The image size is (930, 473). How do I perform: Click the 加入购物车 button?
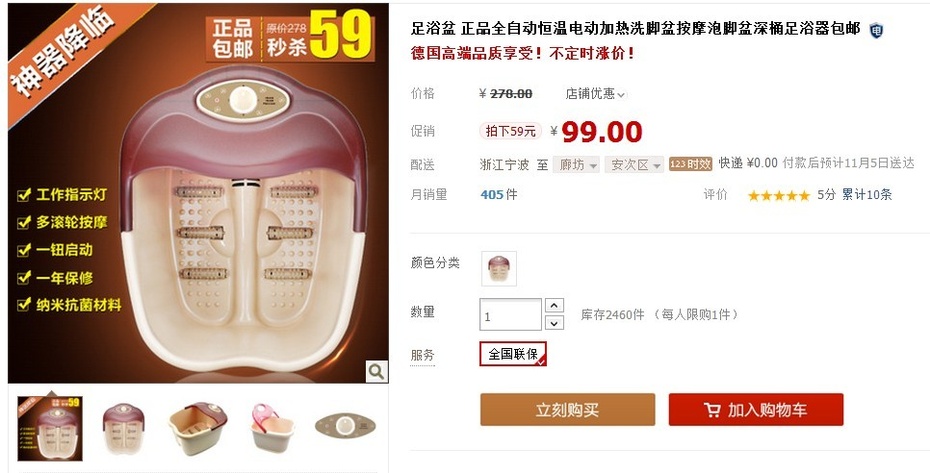click(756, 409)
